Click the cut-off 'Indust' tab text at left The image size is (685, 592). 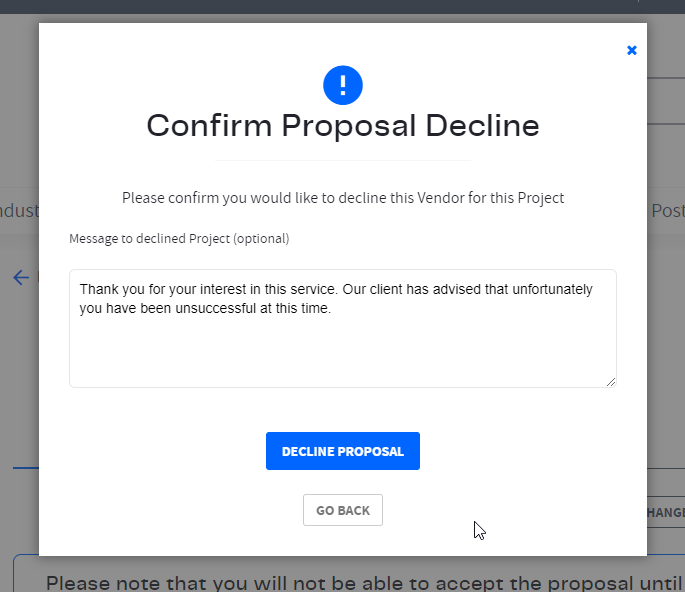pyautogui.click(x=19, y=211)
